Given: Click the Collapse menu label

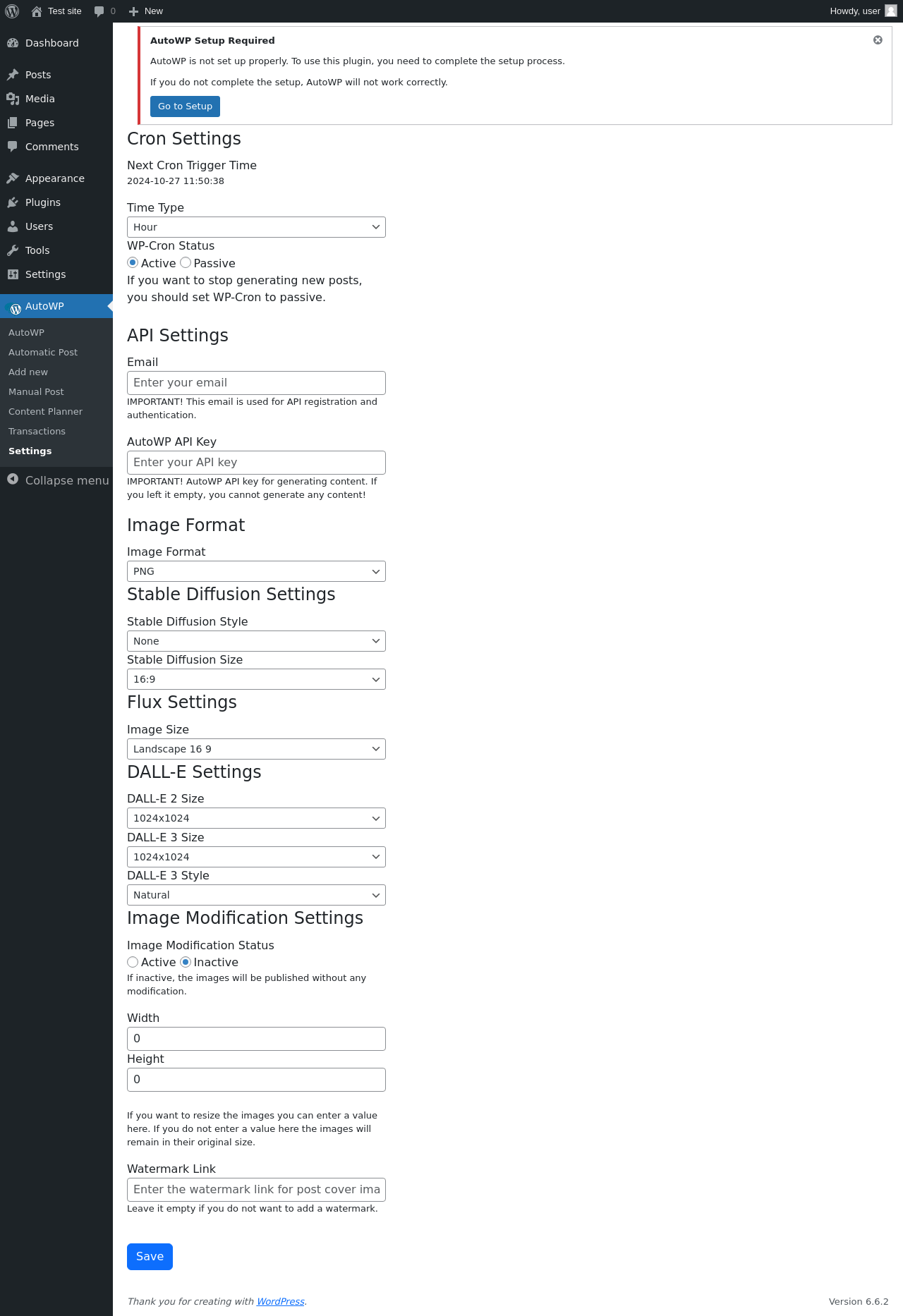Looking at the screenshot, I should pos(67,480).
